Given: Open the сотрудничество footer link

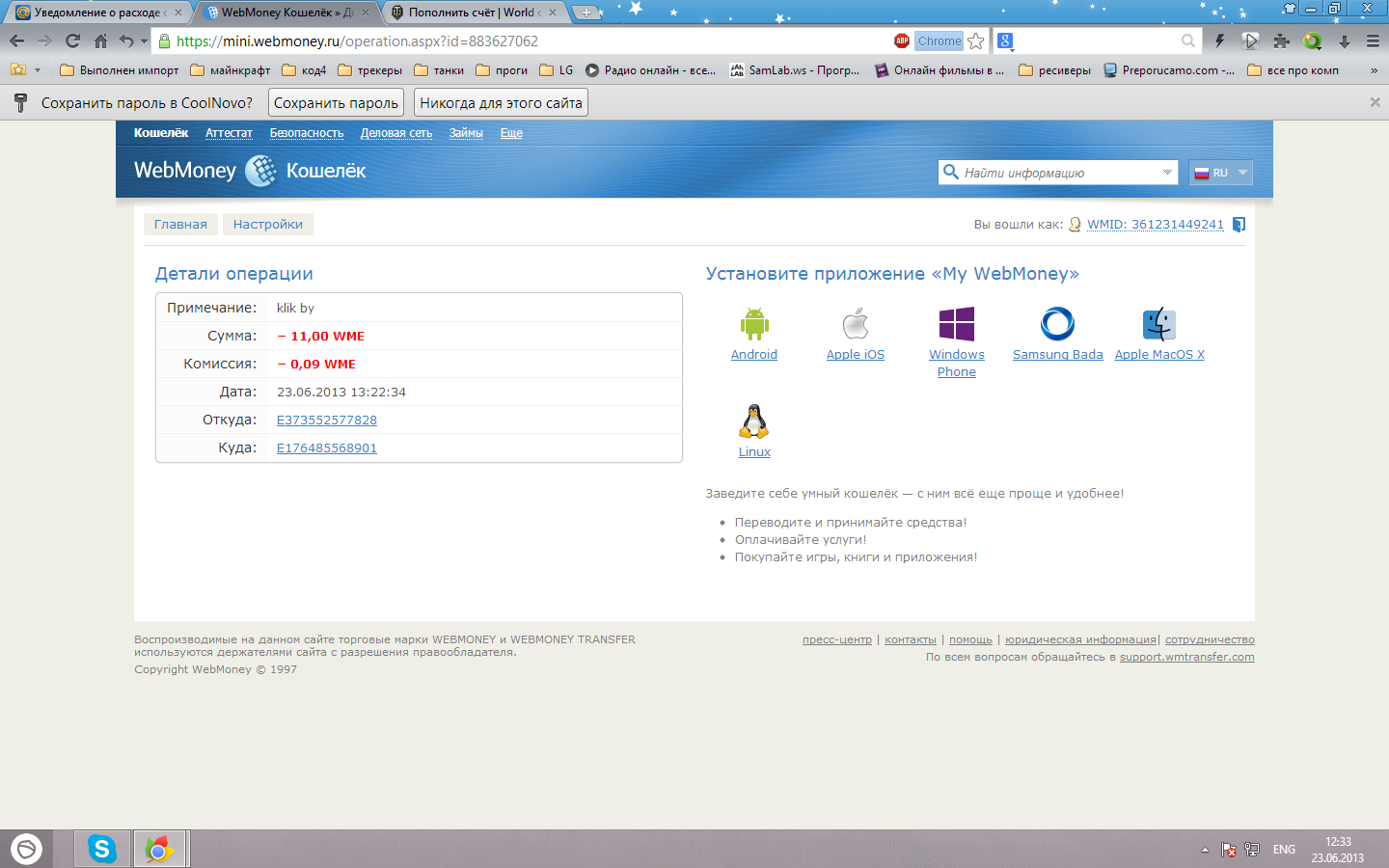Looking at the screenshot, I should coord(1210,640).
